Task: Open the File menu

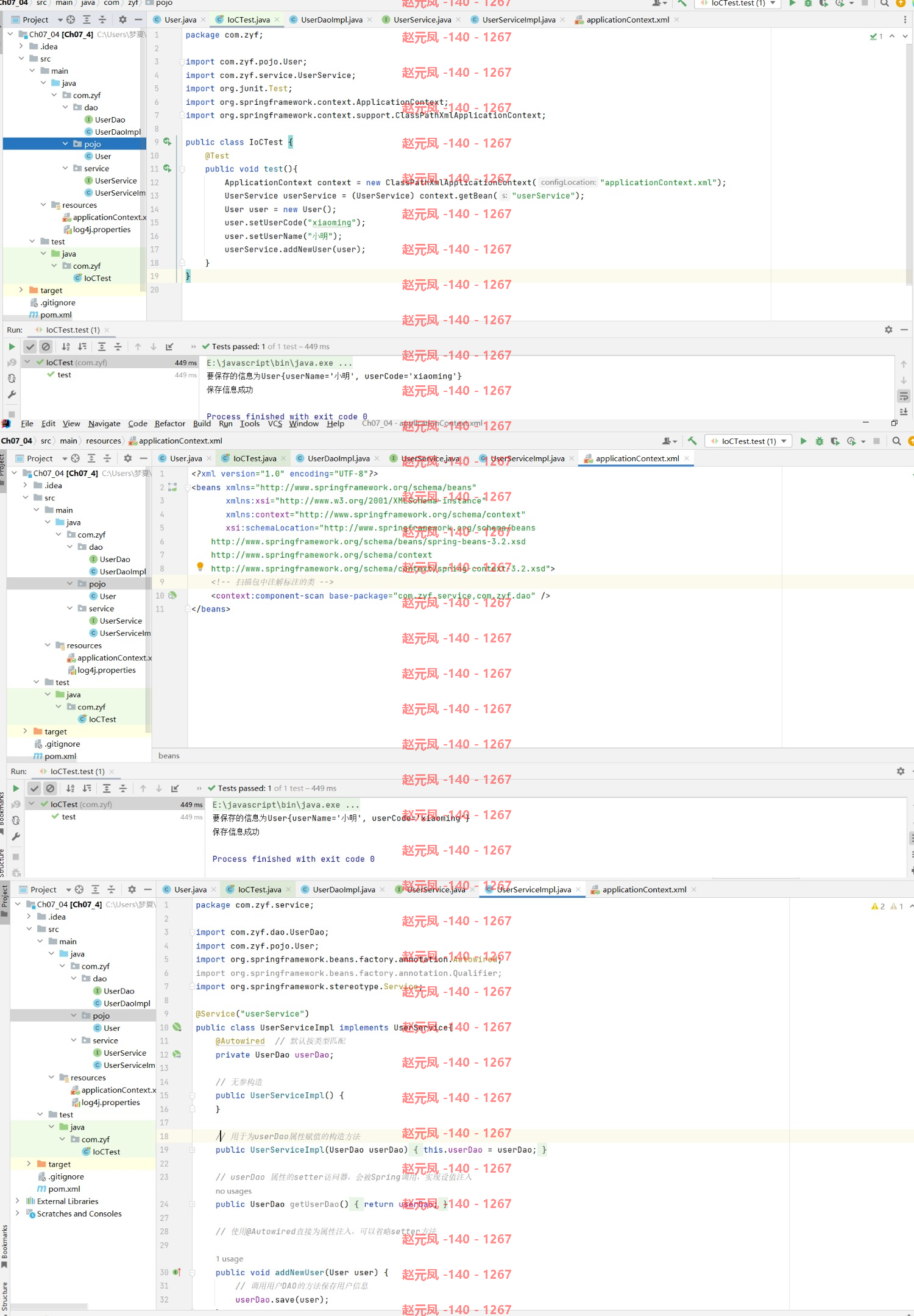Action: [x=27, y=424]
